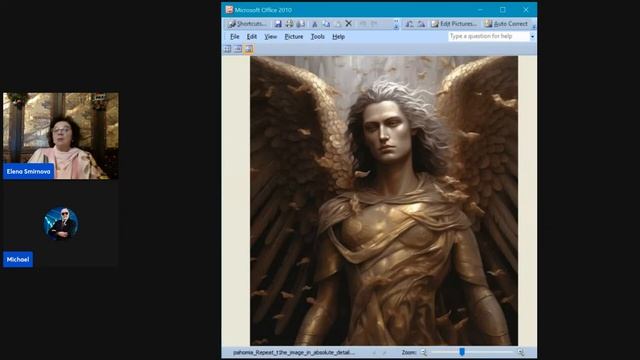Click the previous picture arrow in status bar
This screenshot has width=640, height=360.
(374, 352)
